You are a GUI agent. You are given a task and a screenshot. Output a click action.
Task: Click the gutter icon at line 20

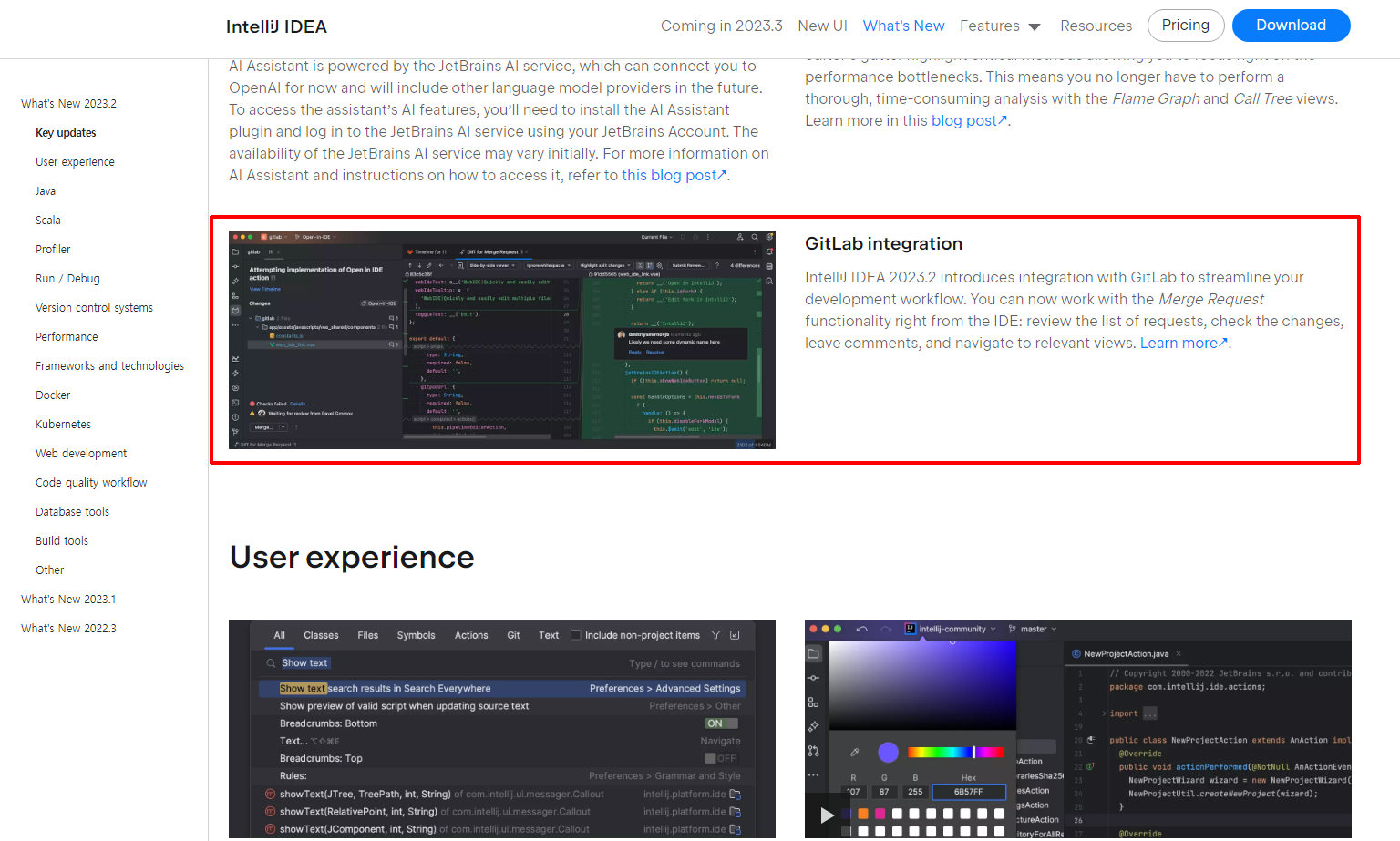point(1091,740)
